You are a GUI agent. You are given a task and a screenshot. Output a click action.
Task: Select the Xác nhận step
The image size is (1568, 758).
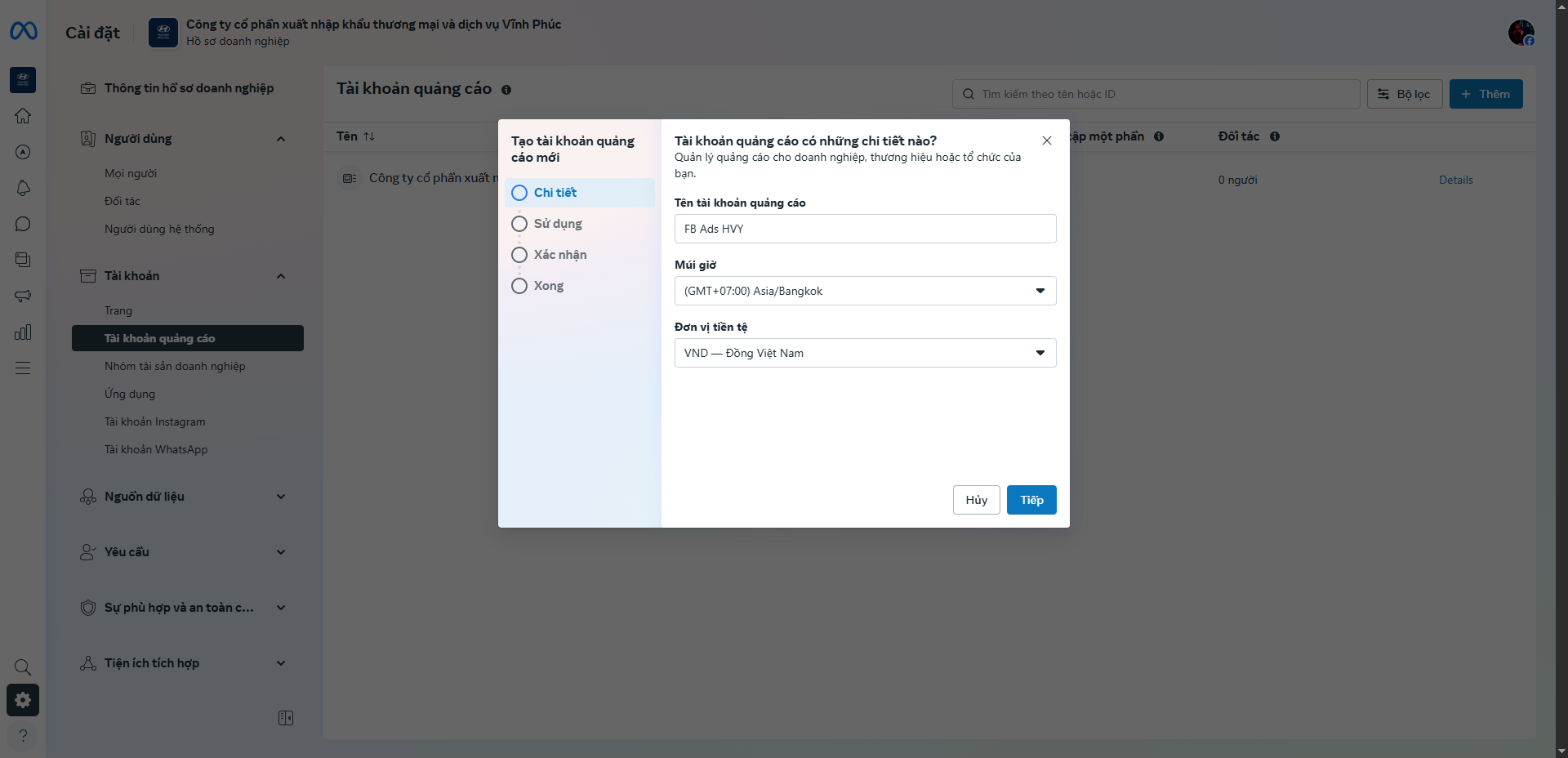click(x=560, y=255)
